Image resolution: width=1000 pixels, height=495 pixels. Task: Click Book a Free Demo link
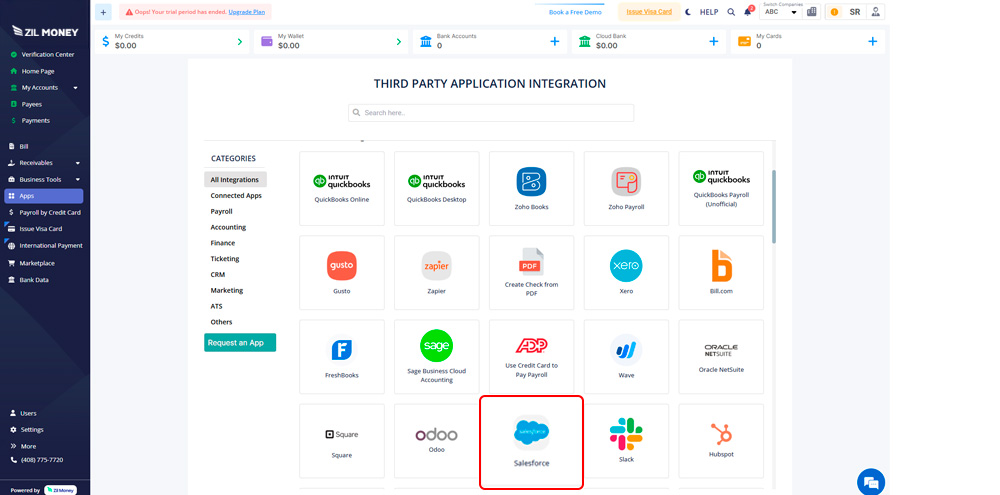click(575, 12)
